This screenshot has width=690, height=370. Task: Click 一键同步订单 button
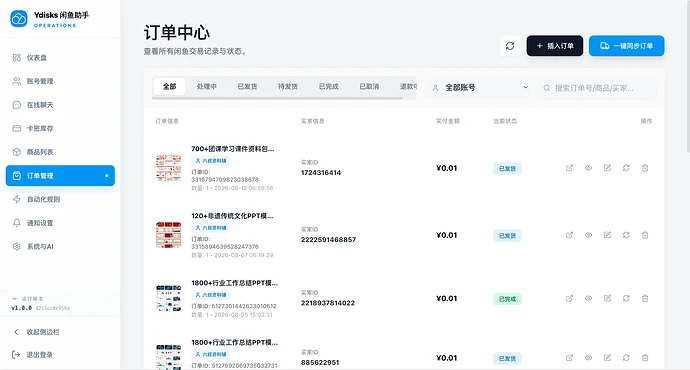(627, 46)
